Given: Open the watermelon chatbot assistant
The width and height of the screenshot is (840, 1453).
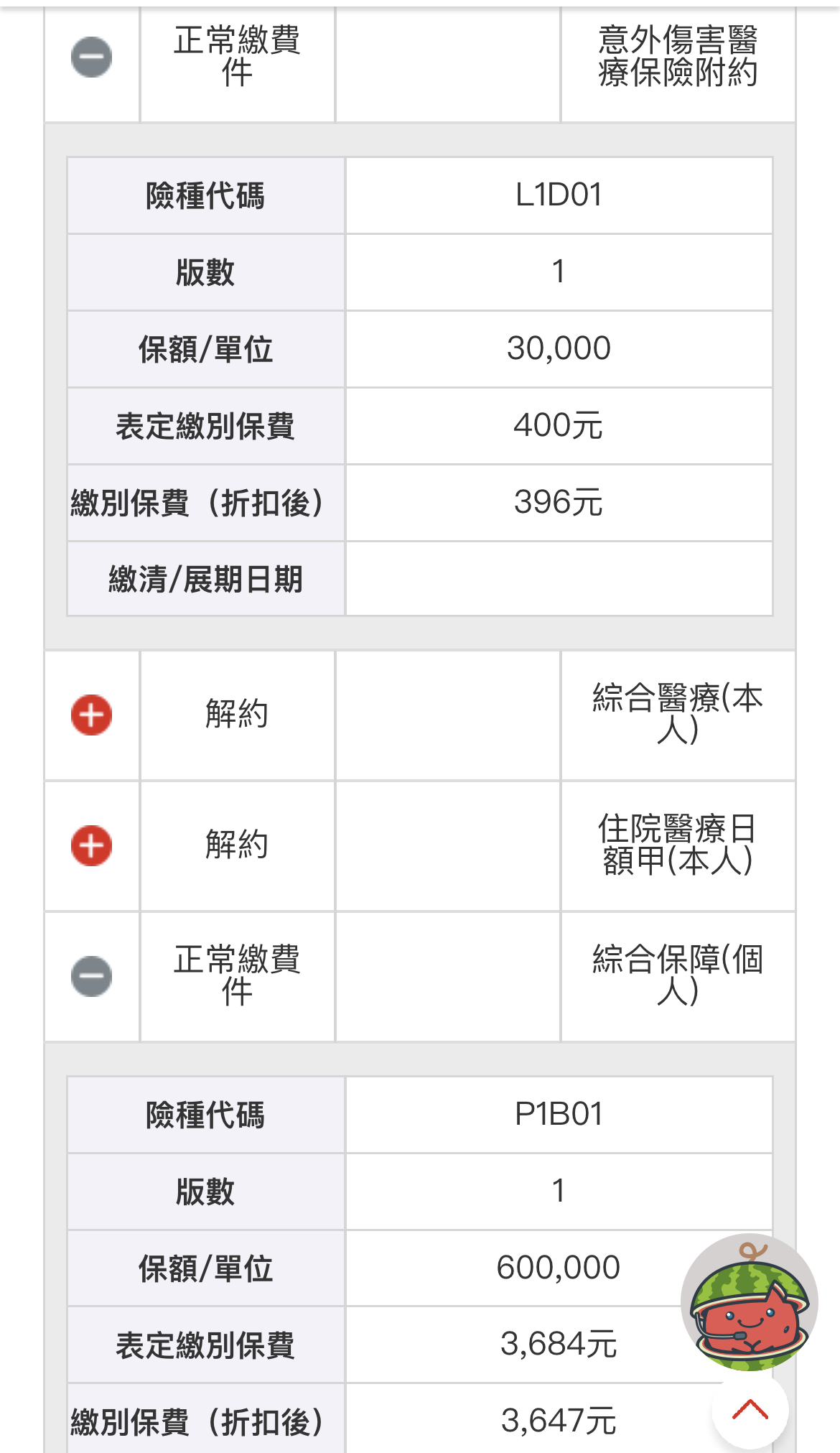Looking at the screenshot, I should coord(749,1302).
